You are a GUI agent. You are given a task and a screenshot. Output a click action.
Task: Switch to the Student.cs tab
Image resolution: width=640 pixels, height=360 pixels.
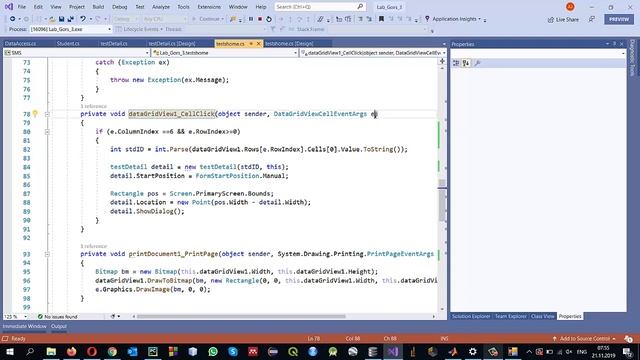[68, 44]
